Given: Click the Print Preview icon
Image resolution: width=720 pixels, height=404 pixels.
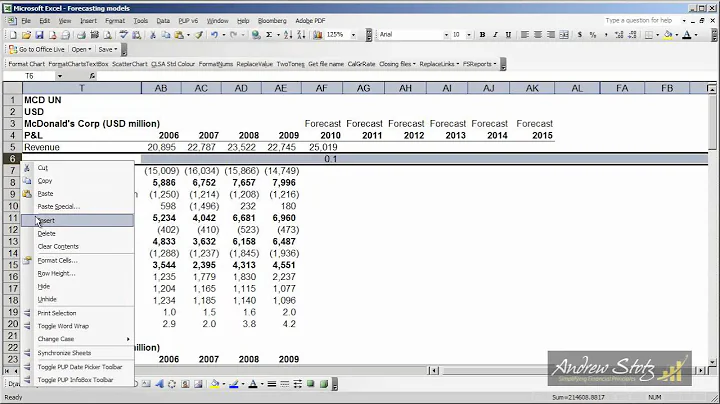Looking at the screenshot, I should [x=107, y=35].
